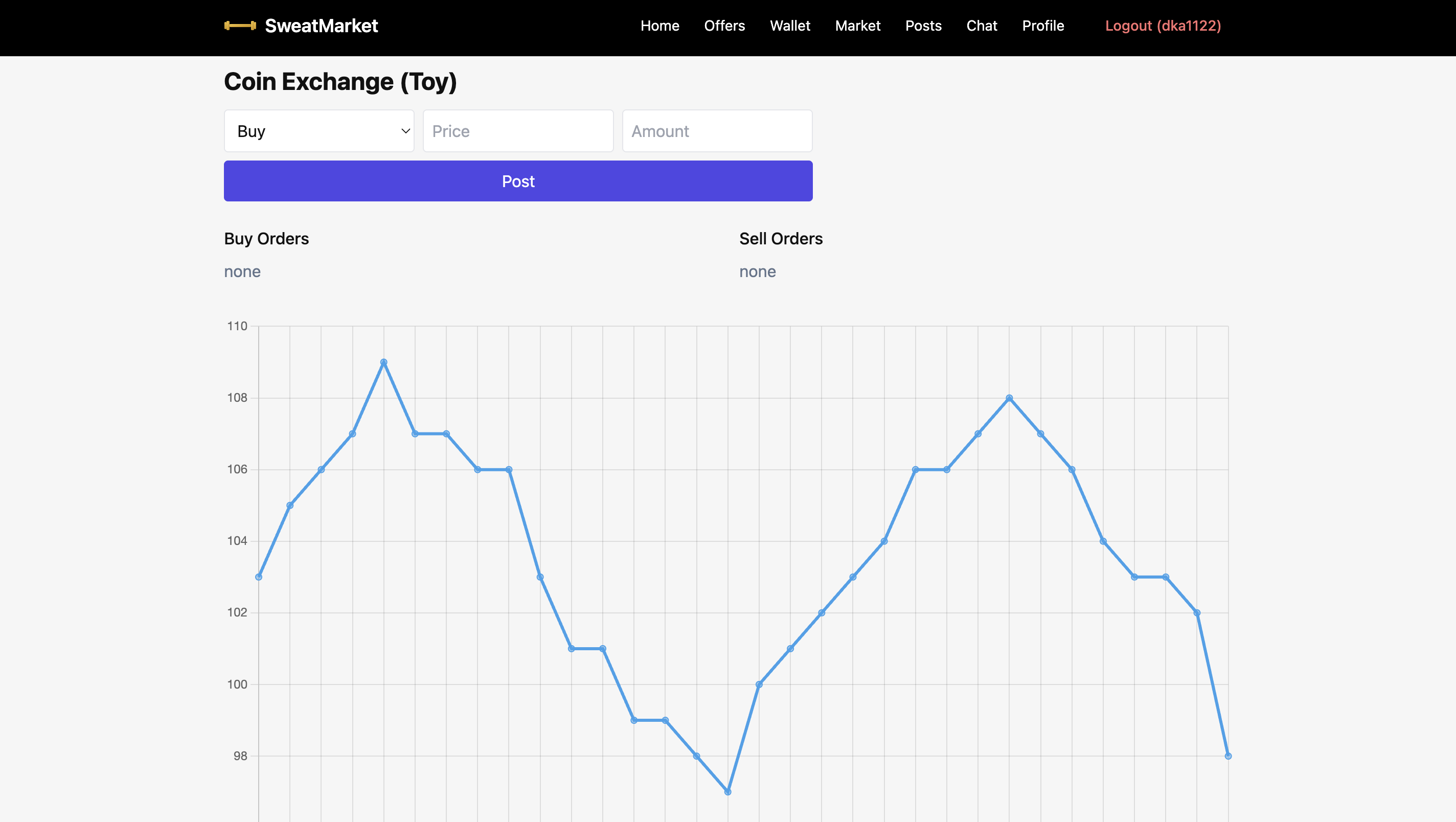Click the first chart data point at 103
1456x822 pixels.
pyautogui.click(x=259, y=577)
